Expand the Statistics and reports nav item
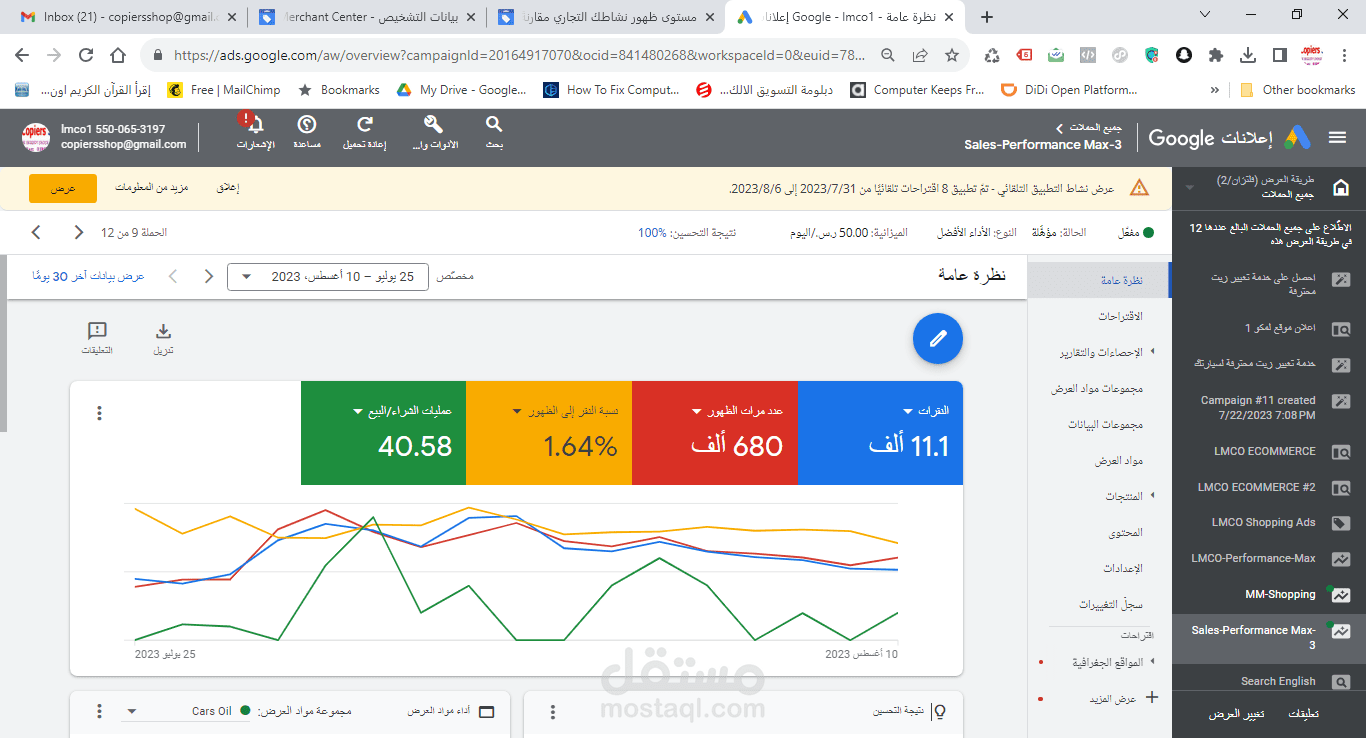 (x=1101, y=352)
